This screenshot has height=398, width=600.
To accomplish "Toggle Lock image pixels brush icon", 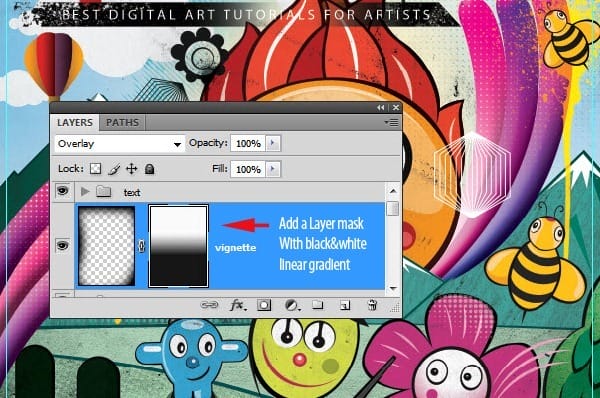I will [x=114, y=169].
